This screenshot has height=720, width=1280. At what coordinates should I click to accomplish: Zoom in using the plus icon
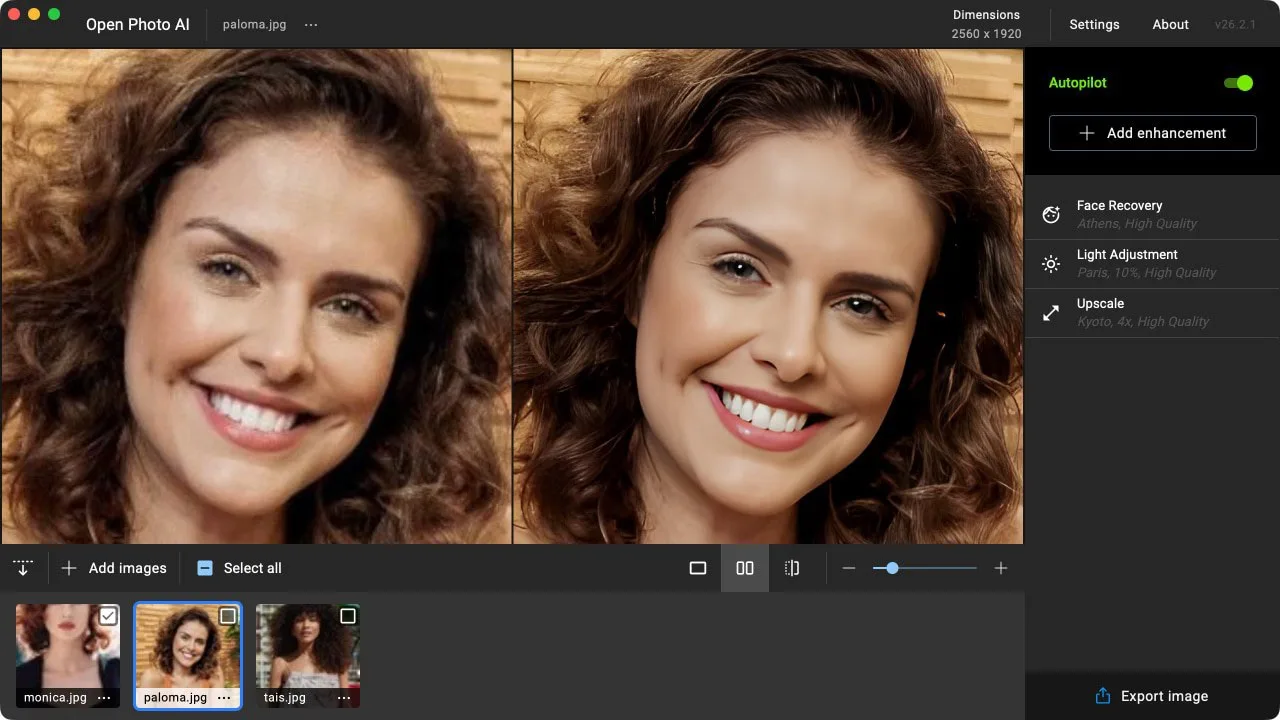coord(1001,568)
